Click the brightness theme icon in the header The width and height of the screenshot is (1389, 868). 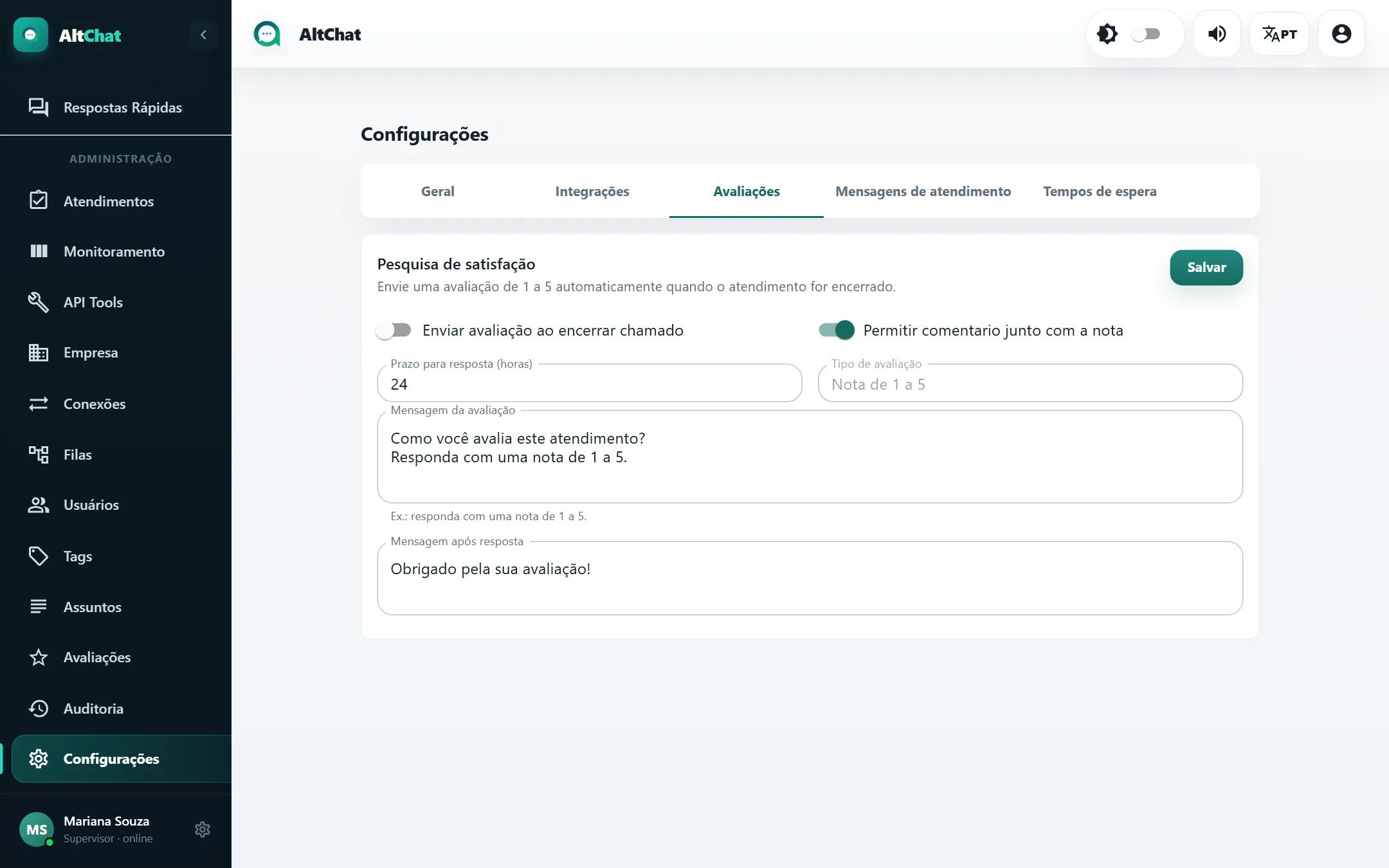[x=1107, y=34]
